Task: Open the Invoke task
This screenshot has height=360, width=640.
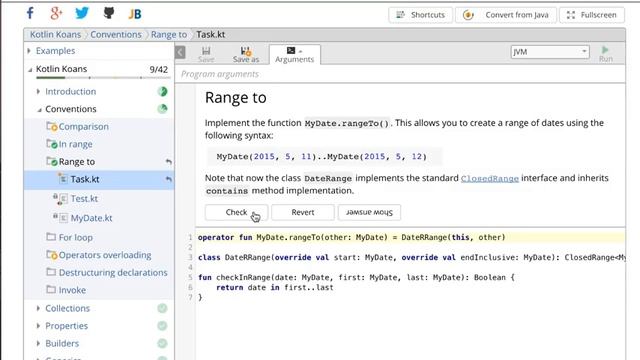Action: [72, 290]
